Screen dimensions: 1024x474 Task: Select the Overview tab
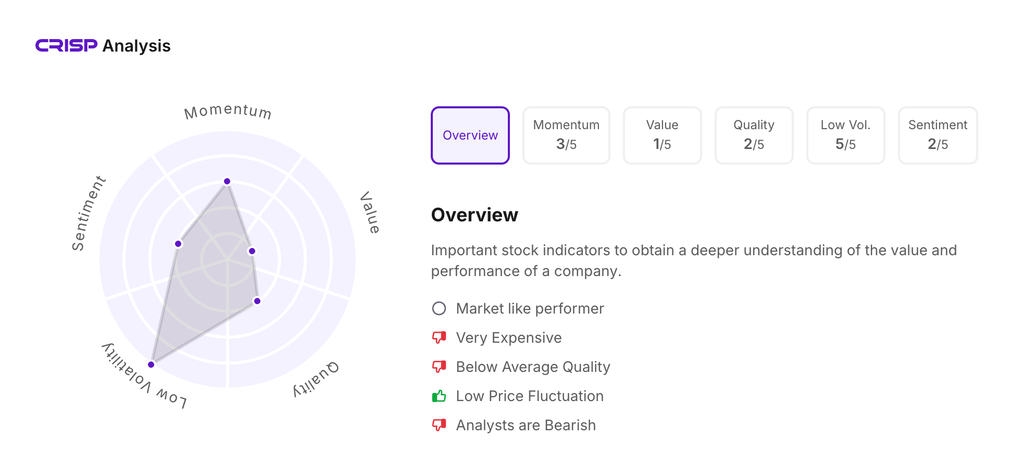pyautogui.click(x=470, y=135)
